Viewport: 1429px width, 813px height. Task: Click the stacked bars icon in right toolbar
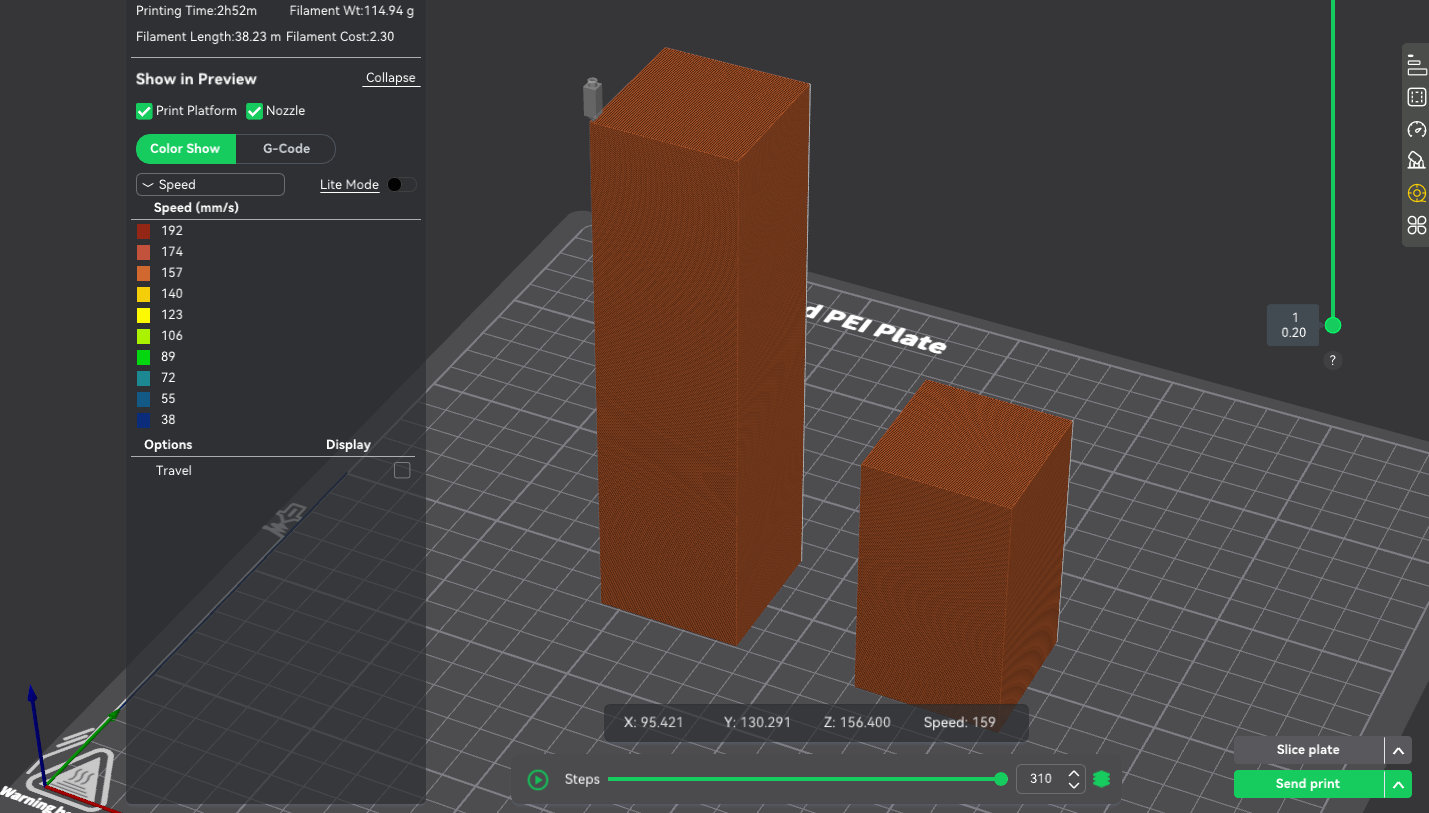pos(1416,66)
